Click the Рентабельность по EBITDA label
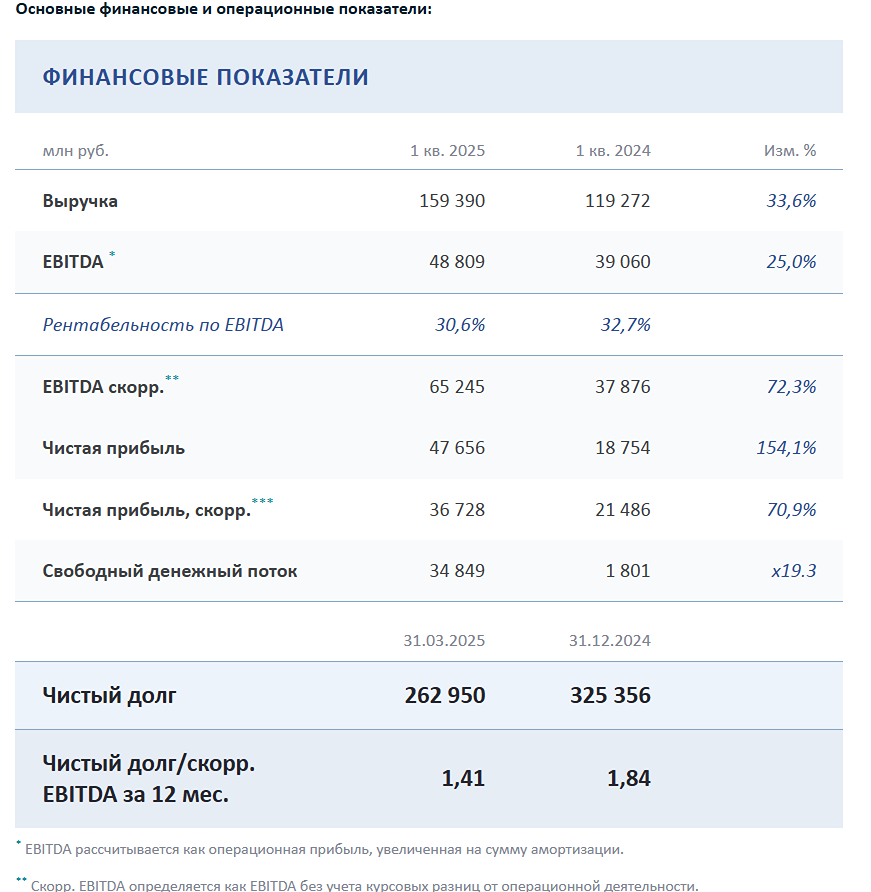The image size is (871, 892). [x=163, y=325]
